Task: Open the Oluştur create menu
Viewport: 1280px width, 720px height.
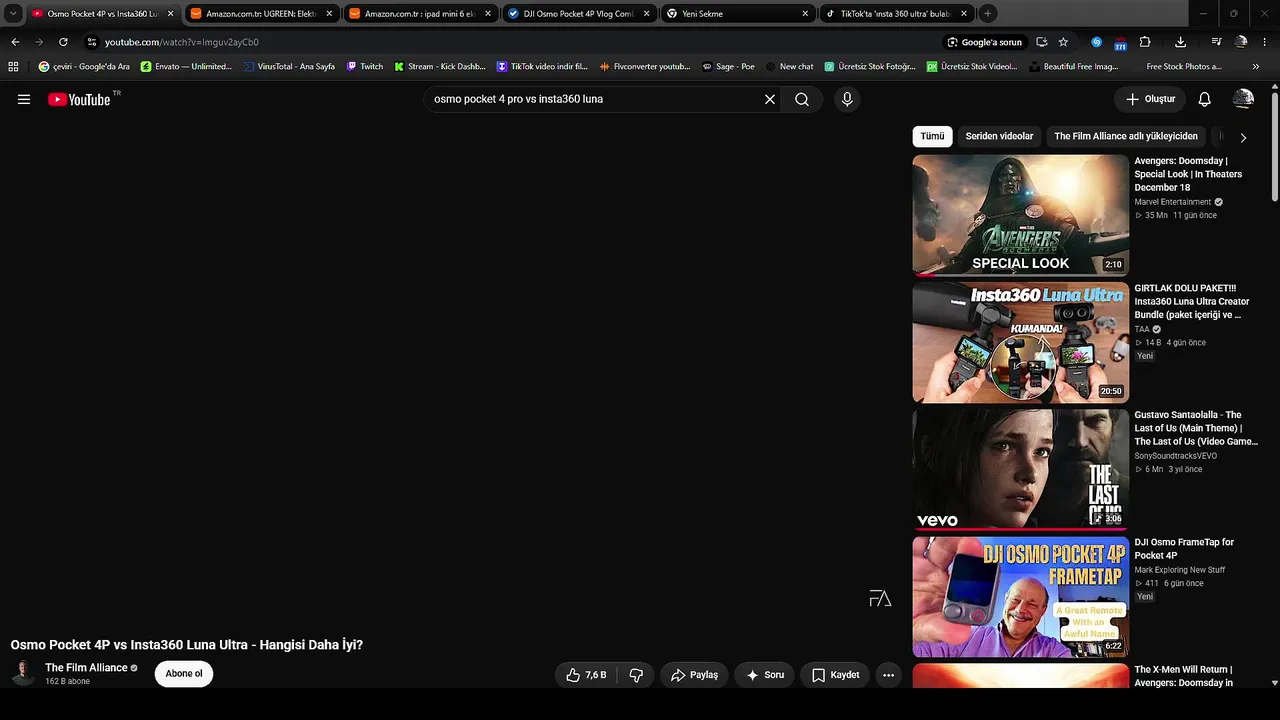Action: (x=1150, y=99)
